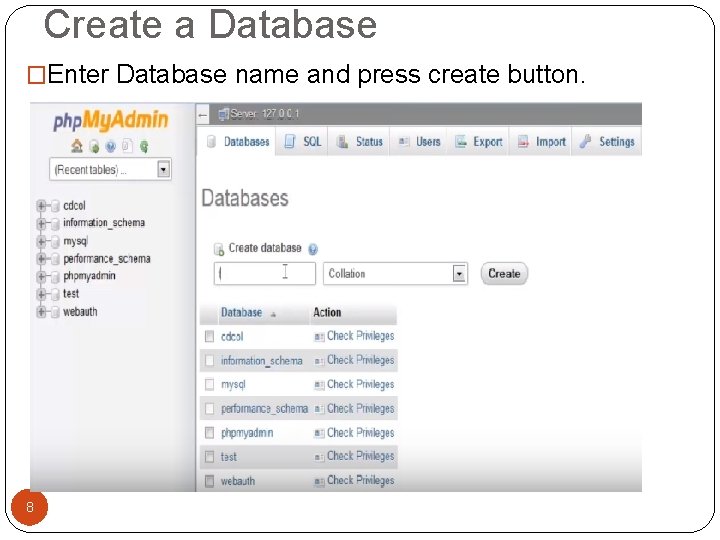Tick the webauth database checkbox

tap(209, 481)
